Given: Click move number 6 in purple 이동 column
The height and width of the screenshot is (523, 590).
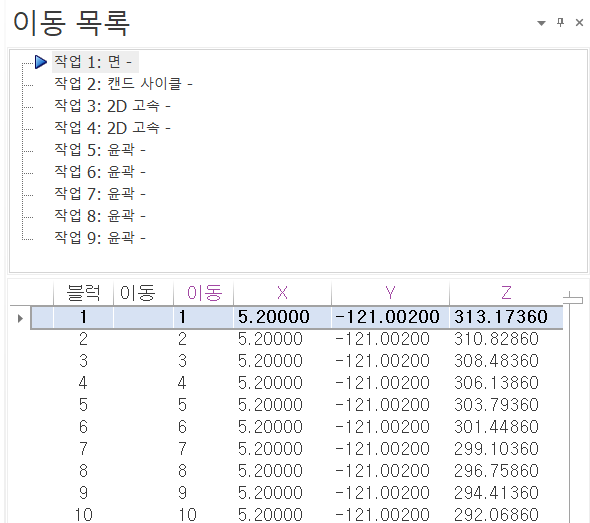Looking at the screenshot, I should (x=182, y=427).
